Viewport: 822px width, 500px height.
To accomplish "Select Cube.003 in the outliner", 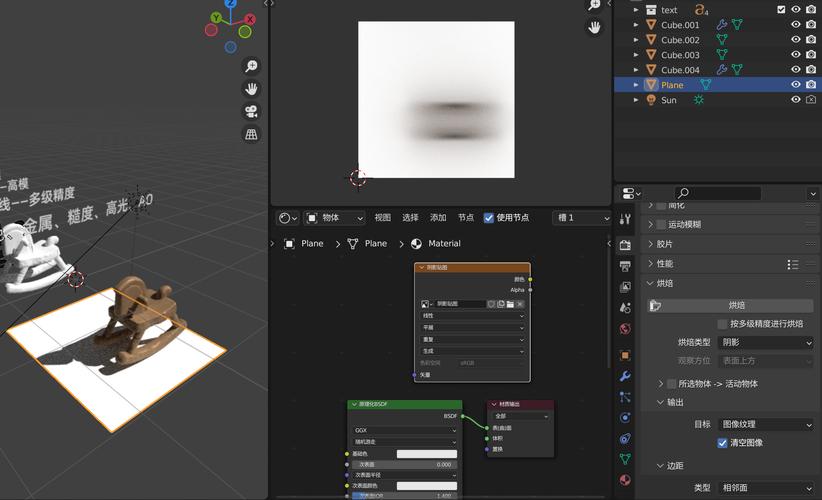I will pyautogui.click(x=680, y=55).
